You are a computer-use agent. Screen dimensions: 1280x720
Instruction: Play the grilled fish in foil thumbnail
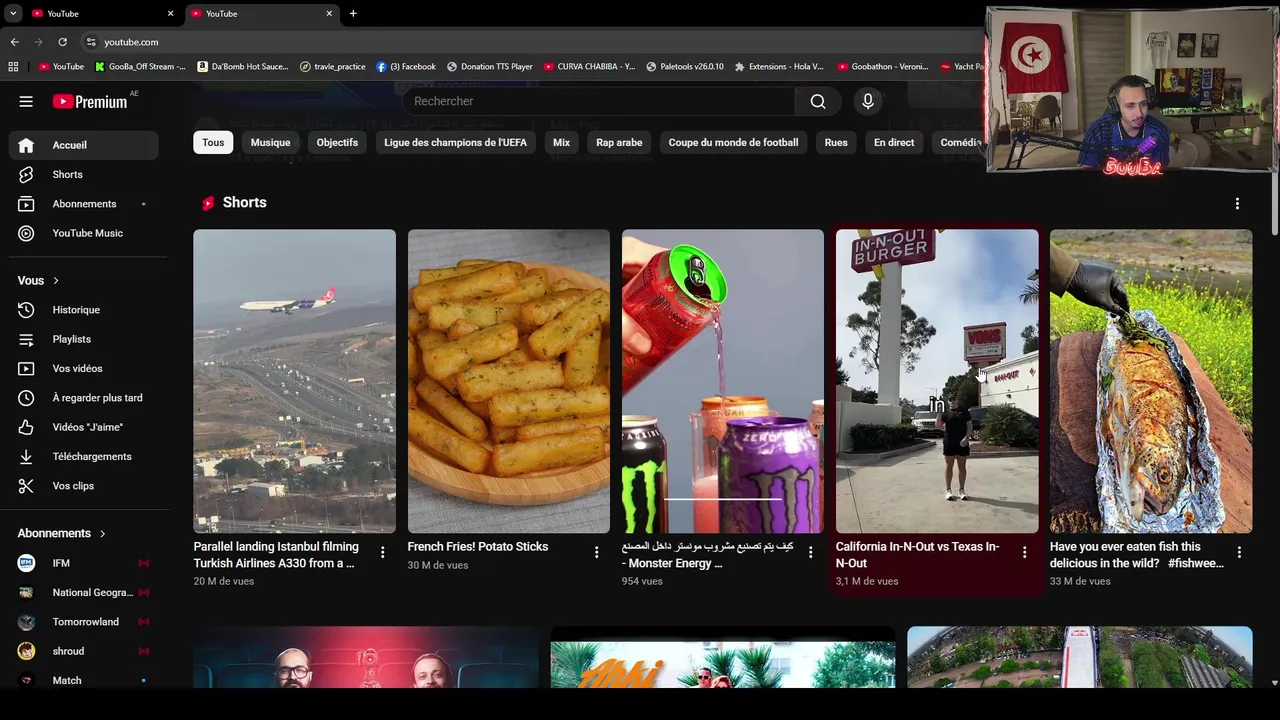tap(1151, 381)
